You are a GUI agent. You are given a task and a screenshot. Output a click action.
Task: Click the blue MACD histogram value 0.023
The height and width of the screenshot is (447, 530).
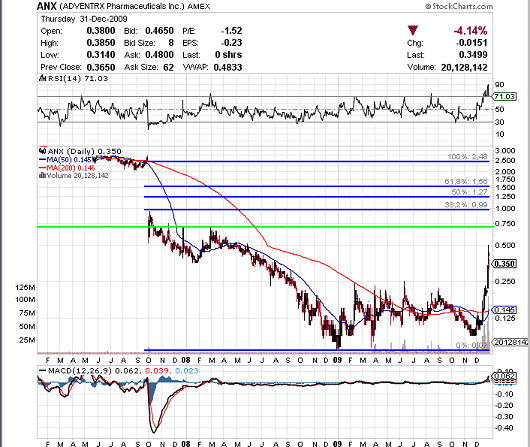(187, 371)
